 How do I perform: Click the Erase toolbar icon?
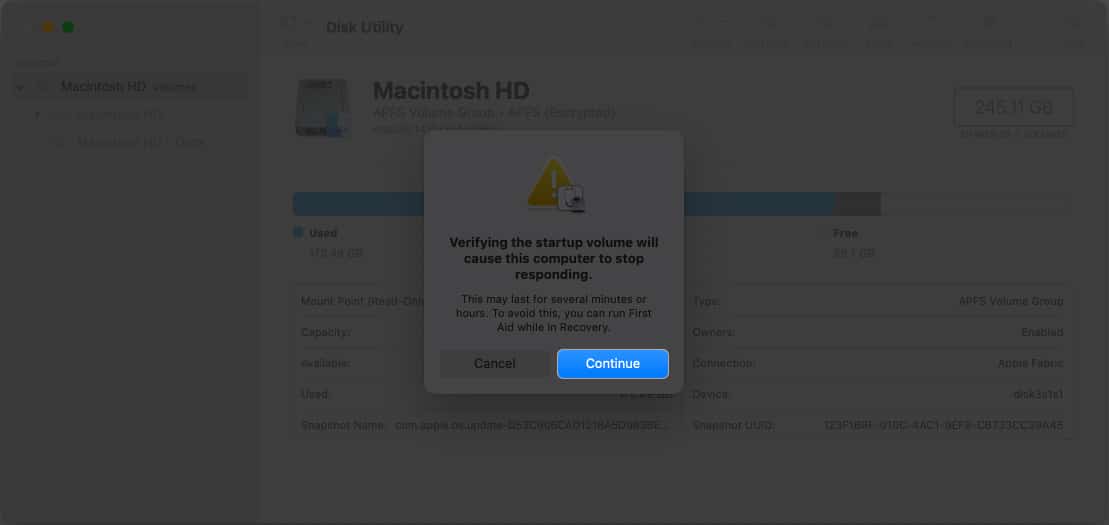point(879,21)
